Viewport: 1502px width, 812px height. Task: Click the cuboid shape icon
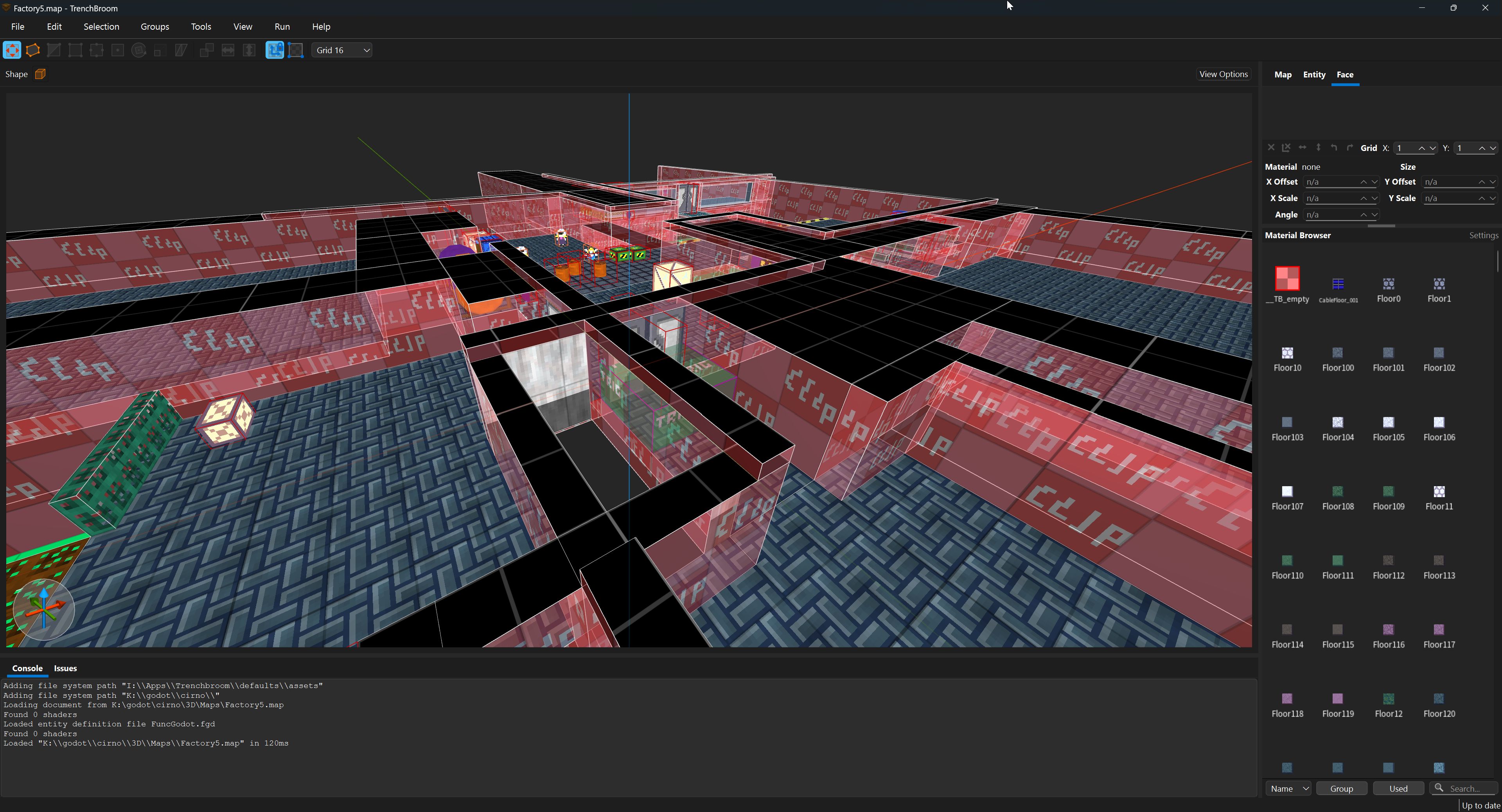(40, 74)
